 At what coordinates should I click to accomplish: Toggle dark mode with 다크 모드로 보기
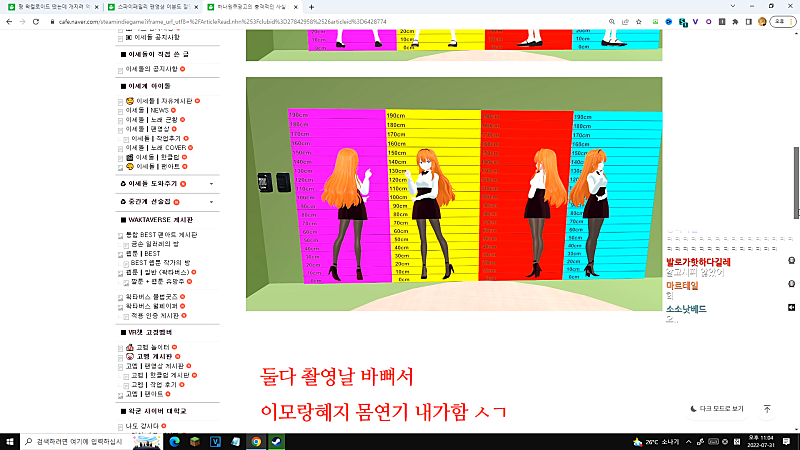[x=717, y=409]
